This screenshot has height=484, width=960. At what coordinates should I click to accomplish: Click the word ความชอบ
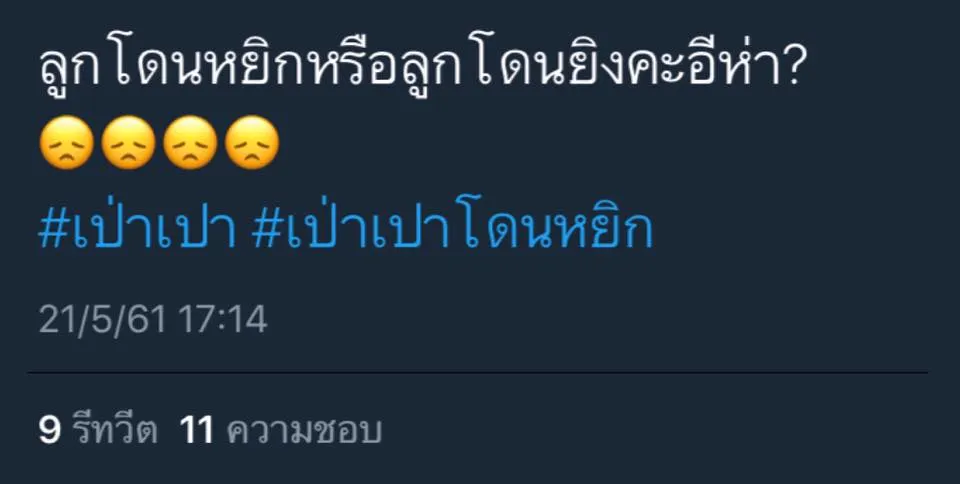click(304, 430)
